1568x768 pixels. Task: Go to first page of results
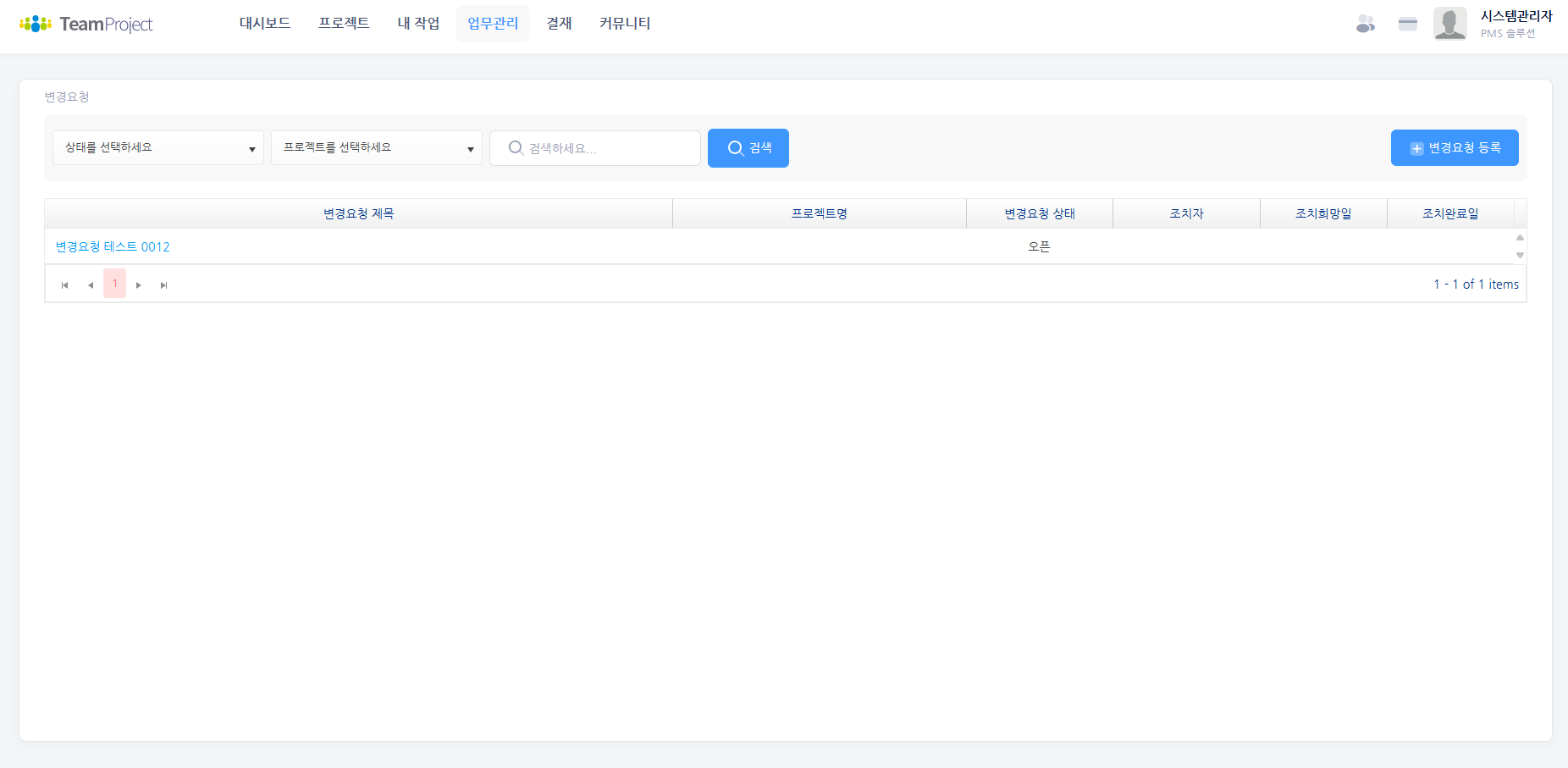point(65,285)
